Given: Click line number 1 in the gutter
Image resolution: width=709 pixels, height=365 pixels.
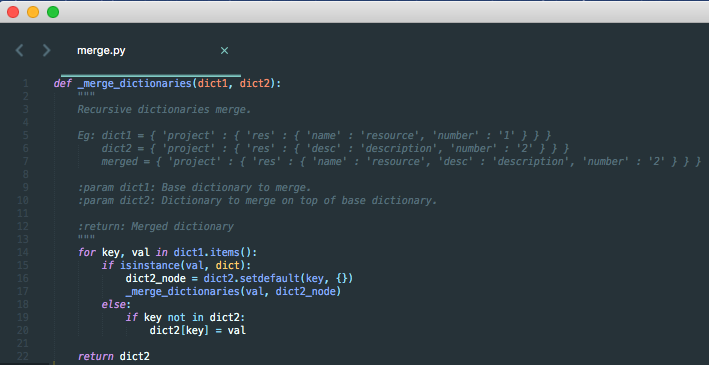Looking at the screenshot, I should [x=26, y=84].
